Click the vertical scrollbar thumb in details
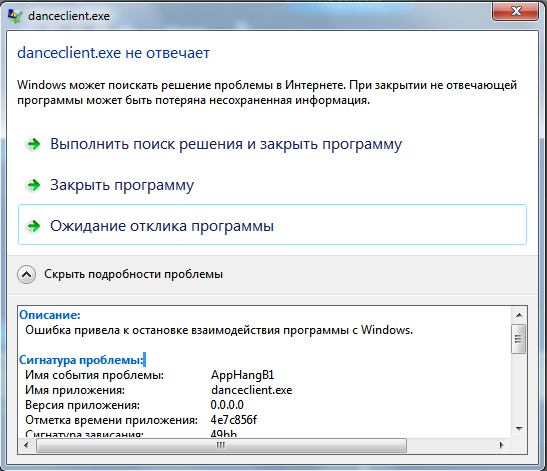 519,339
